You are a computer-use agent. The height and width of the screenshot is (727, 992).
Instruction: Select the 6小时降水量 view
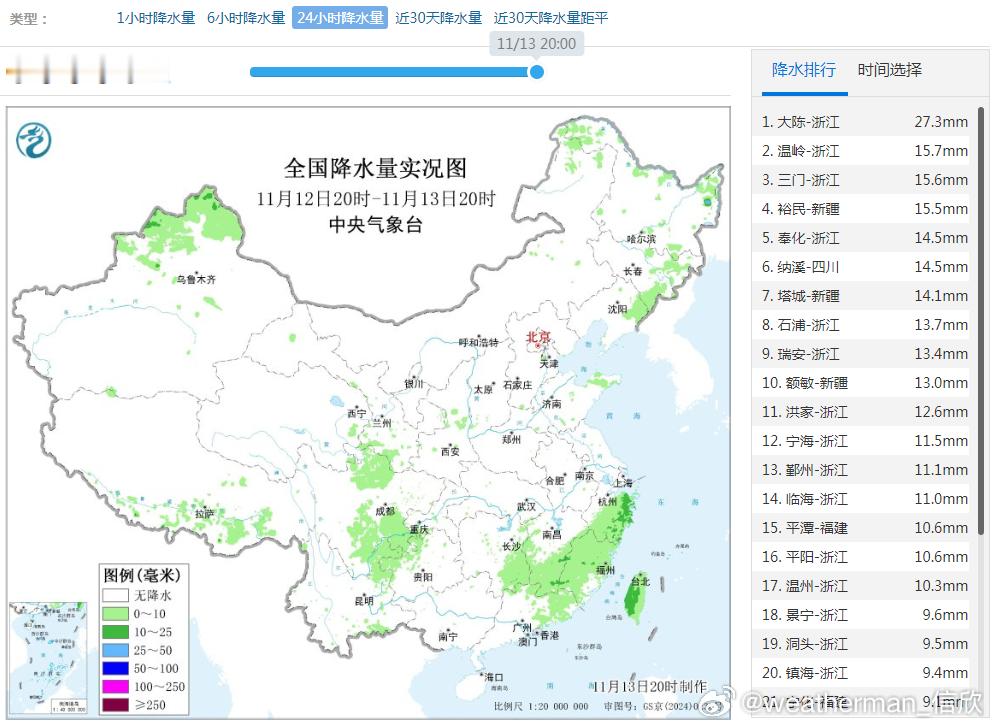[243, 17]
